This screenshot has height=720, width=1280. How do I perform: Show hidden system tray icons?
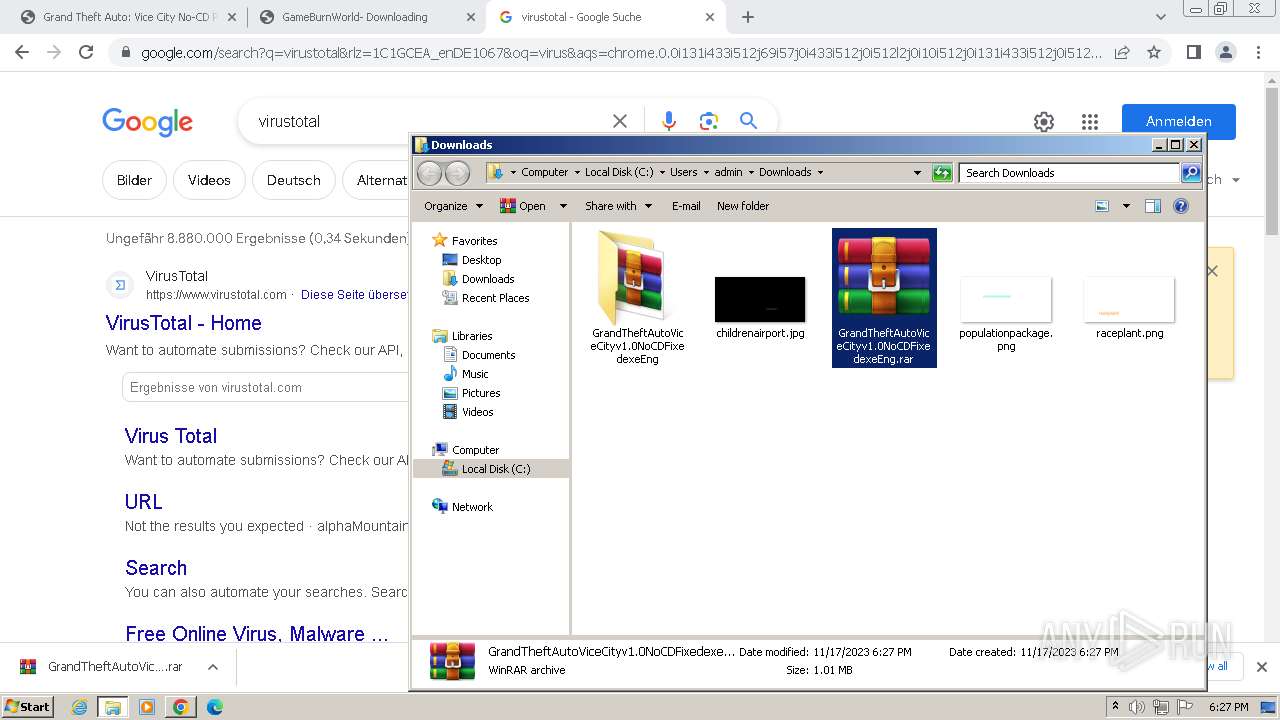click(1115, 707)
